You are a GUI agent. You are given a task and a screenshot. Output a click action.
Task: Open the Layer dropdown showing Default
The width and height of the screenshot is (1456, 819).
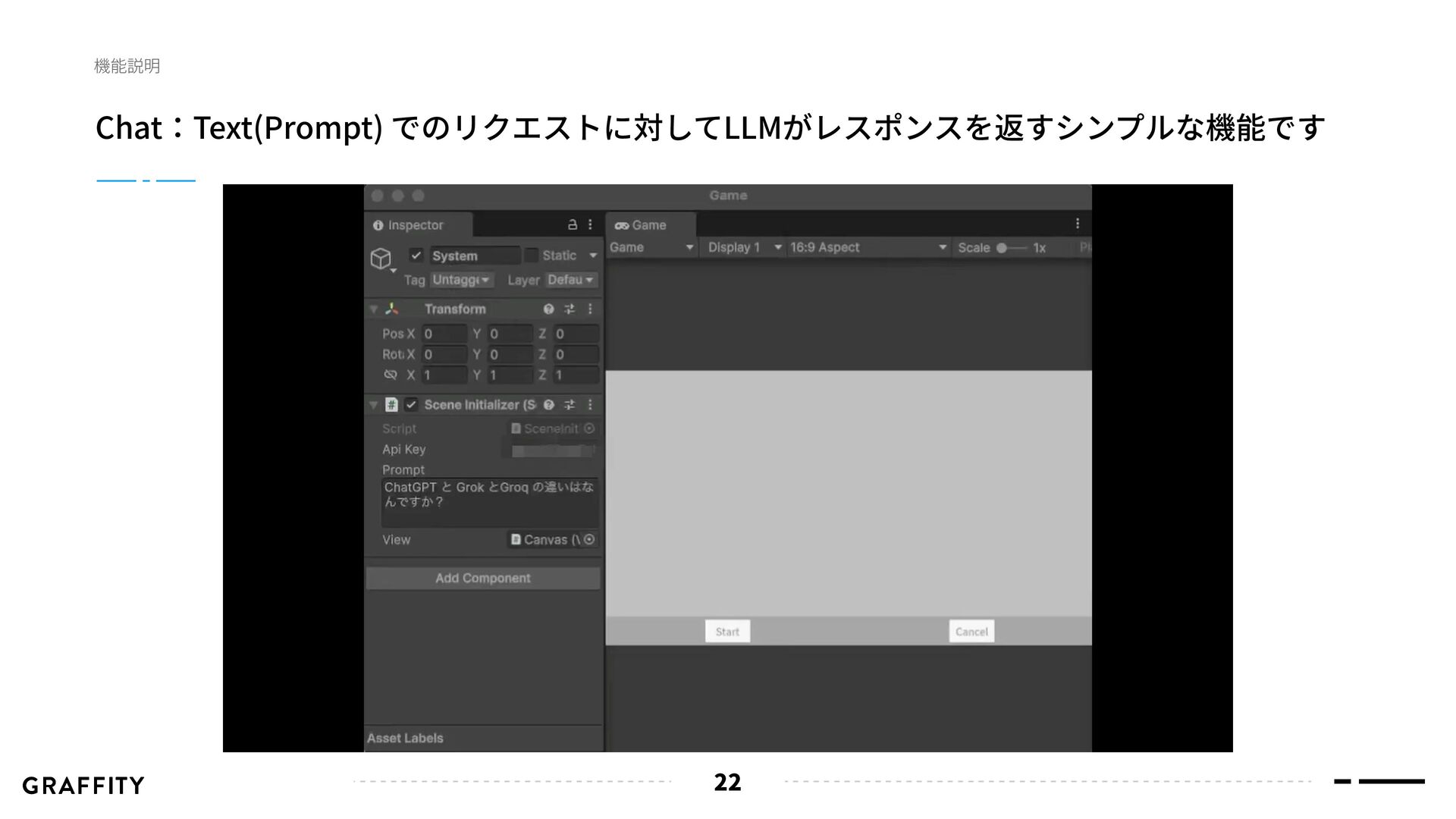571,280
